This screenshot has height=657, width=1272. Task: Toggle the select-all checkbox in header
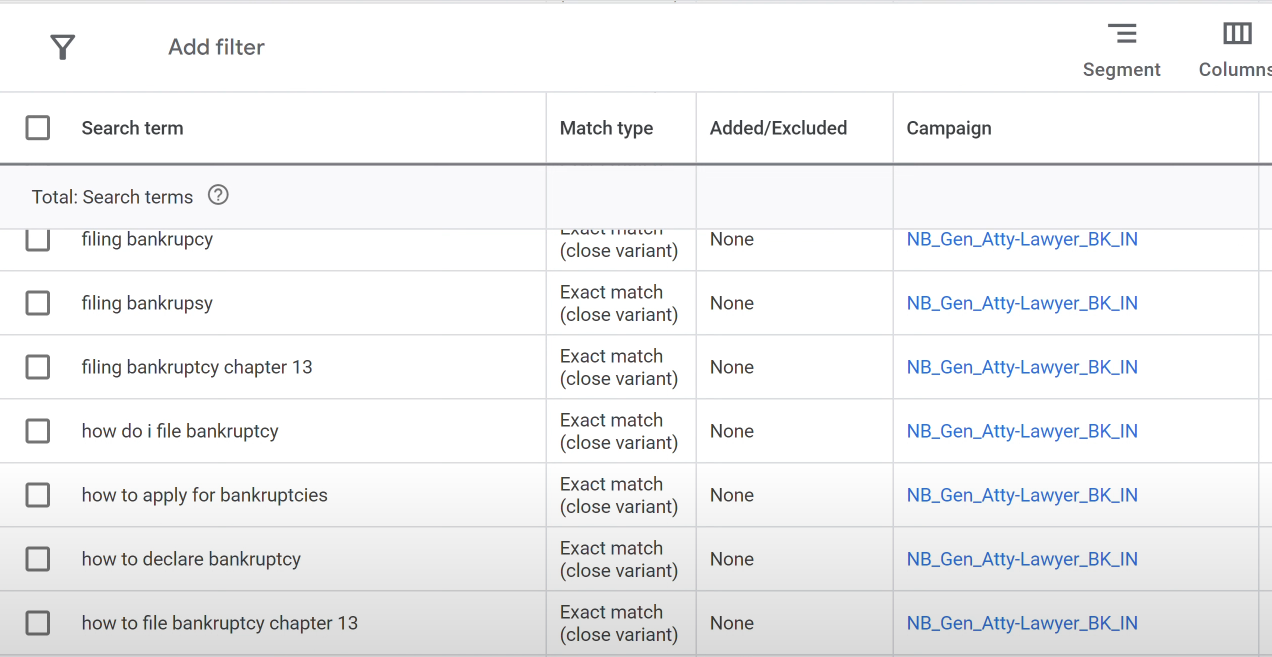(38, 128)
